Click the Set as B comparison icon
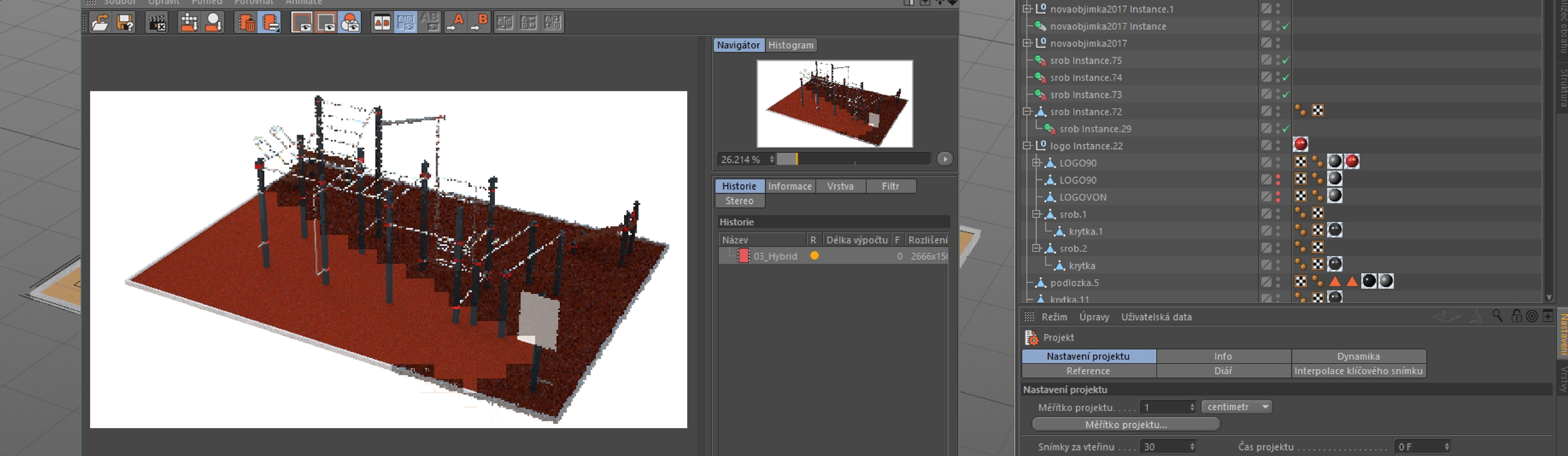The width and height of the screenshot is (1568, 456). pyautogui.click(x=480, y=23)
